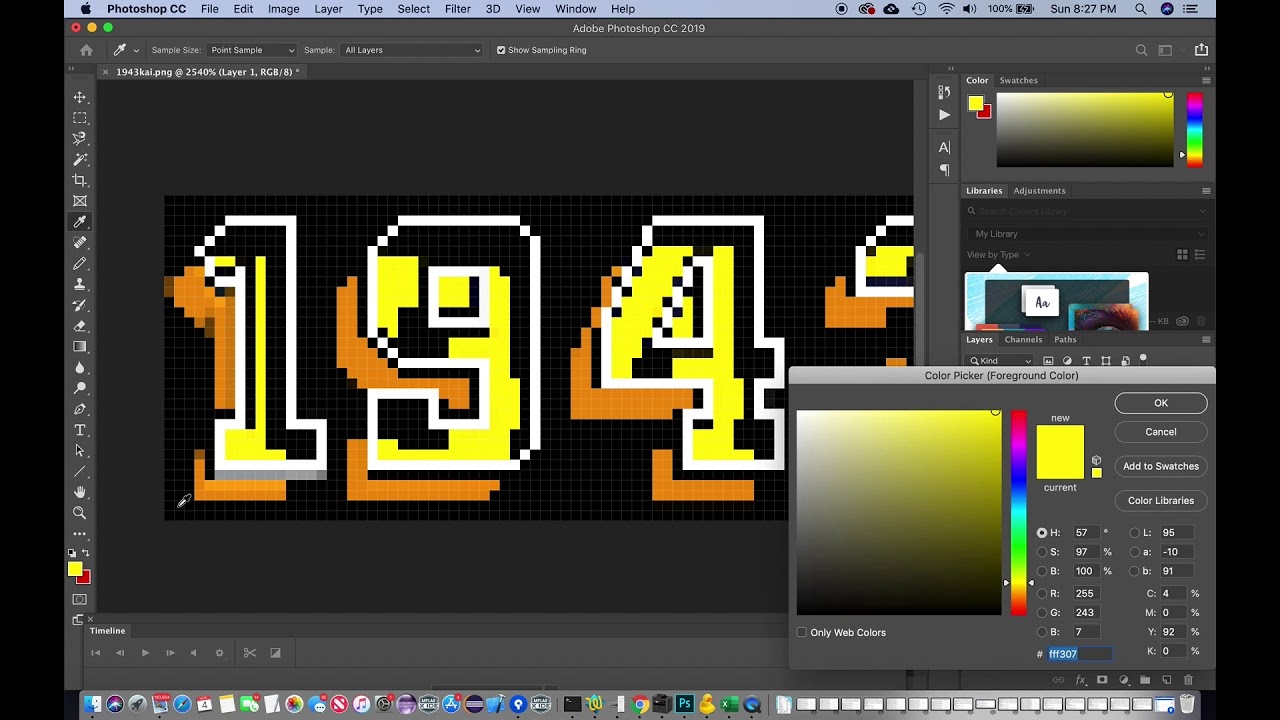Switch Libraries to grid view

pyautogui.click(x=1182, y=255)
